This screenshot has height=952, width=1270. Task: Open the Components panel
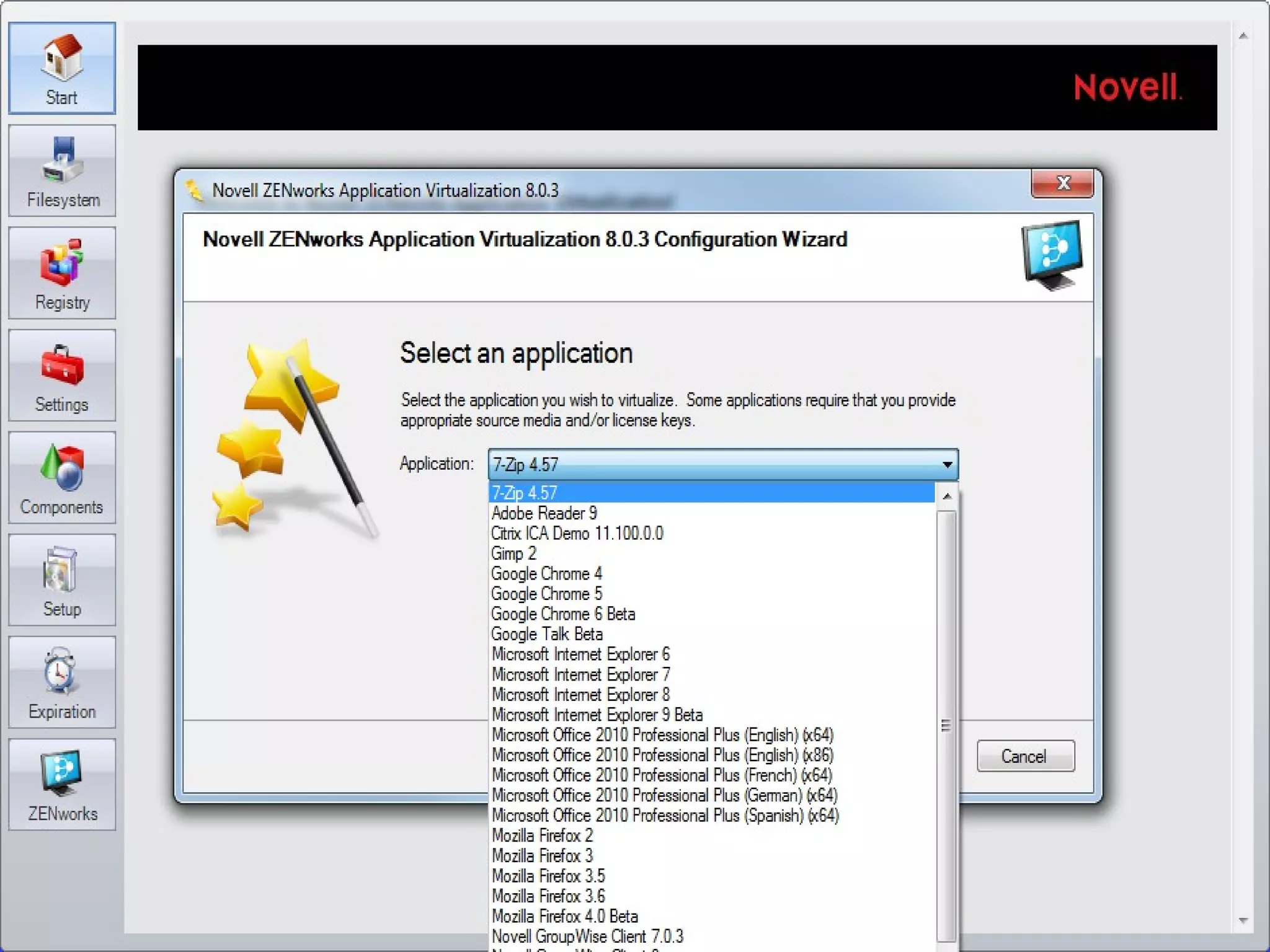(62, 477)
